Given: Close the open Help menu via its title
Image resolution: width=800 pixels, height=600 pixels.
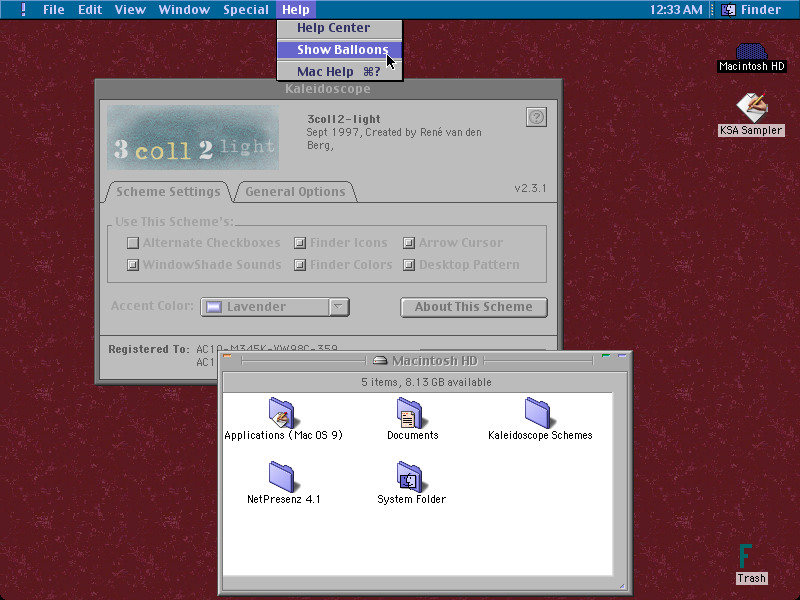Looking at the screenshot, I should [x=296, y=9].
